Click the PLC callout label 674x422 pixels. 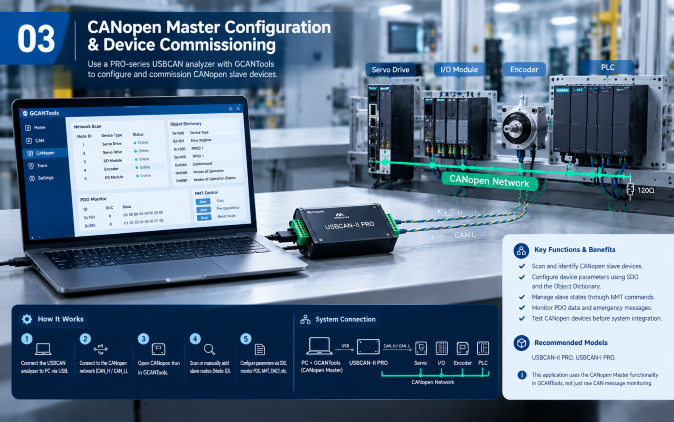(607, 67)
